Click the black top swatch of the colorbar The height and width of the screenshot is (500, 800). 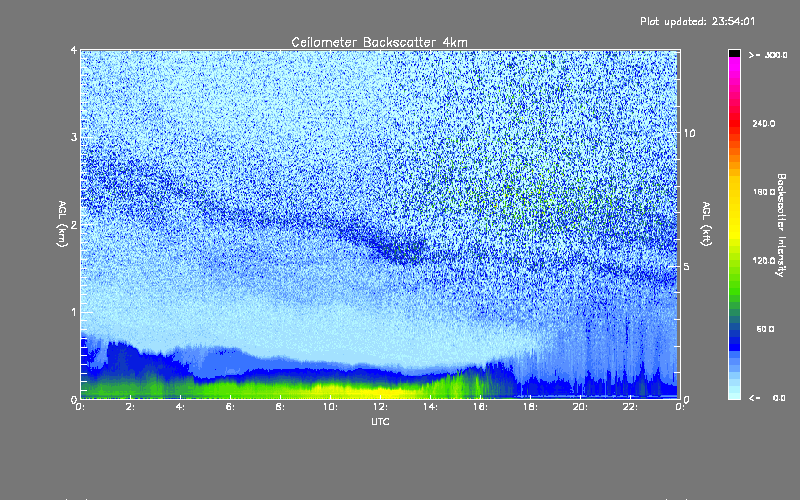coord(734,54)
